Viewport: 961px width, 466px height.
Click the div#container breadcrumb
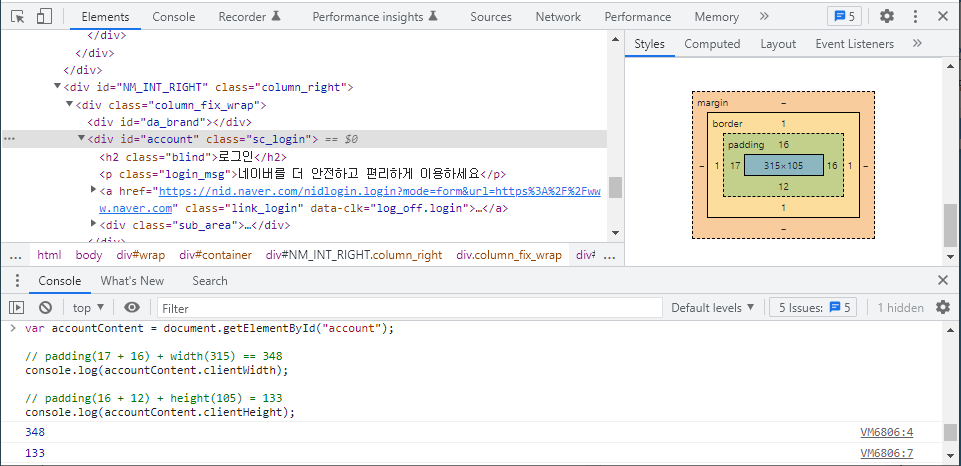(x=216, y=255)
